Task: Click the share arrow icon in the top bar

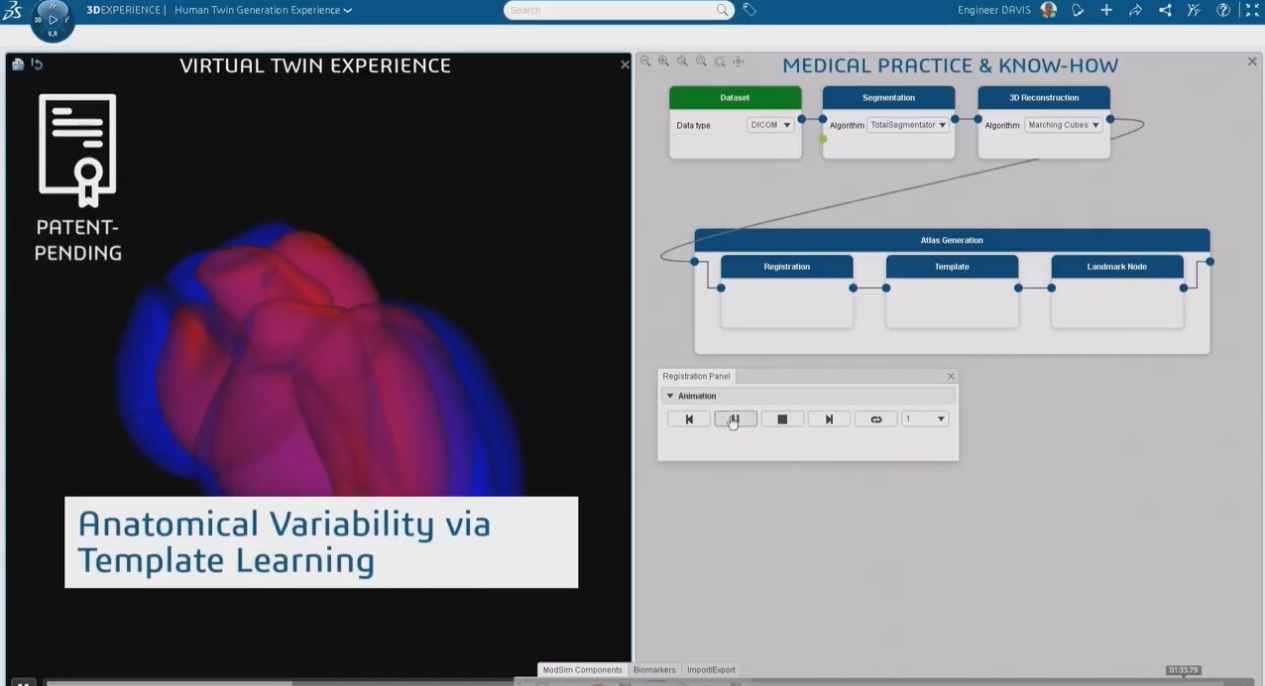Action: [1135, 10]
